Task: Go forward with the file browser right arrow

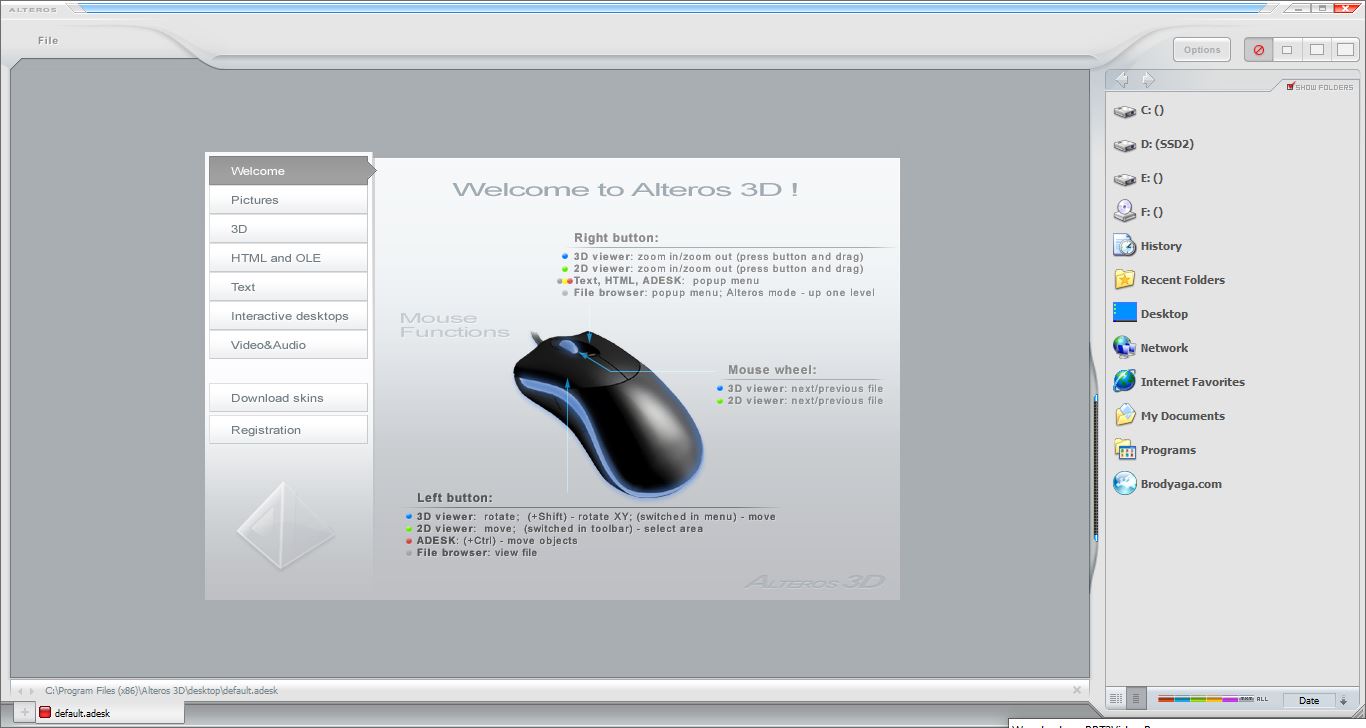Action: (x=1147, y=79)
